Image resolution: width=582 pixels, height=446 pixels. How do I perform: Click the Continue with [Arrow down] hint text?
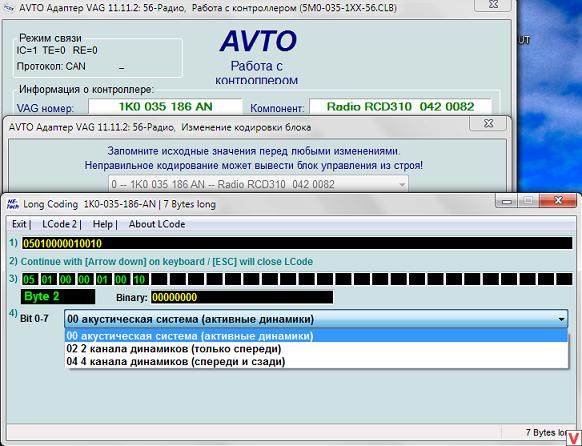(167, 262)
